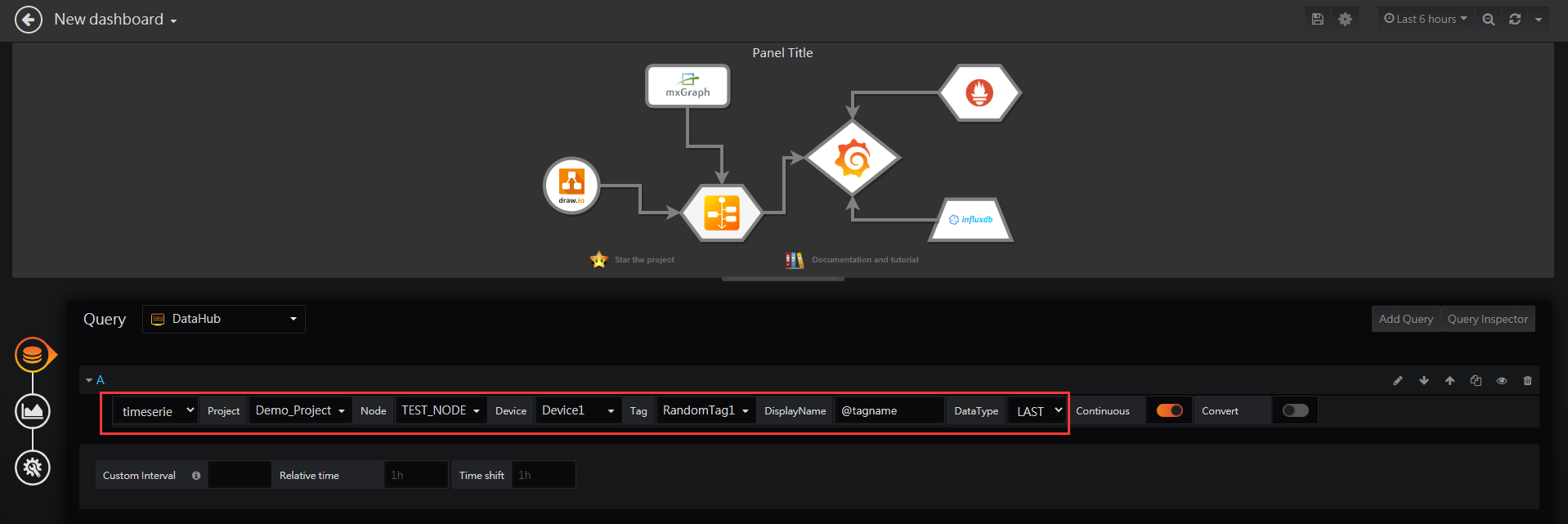Open the DataHub data source dropdown
This screenshot has height=524, width=1568.
coord(224,319)
